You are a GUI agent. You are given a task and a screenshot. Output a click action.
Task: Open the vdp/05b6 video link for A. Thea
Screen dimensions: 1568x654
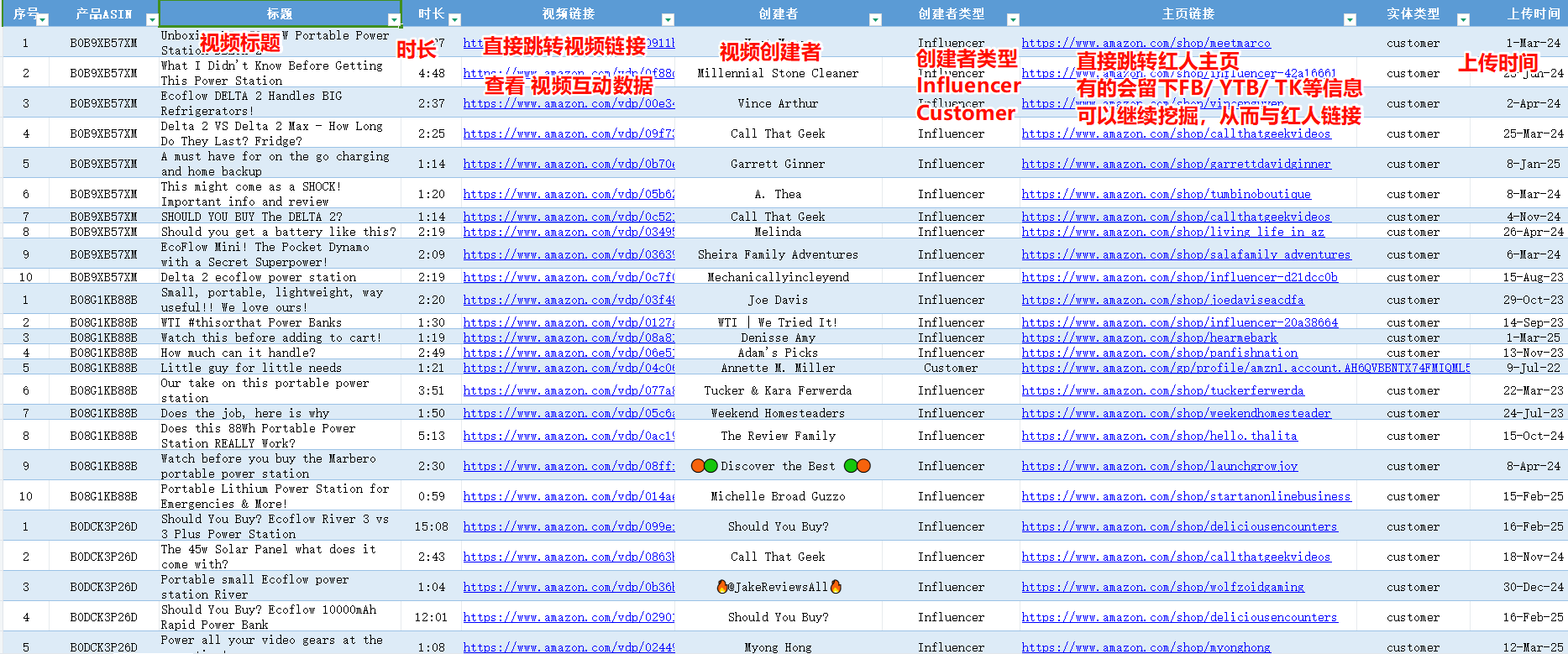(x=569, y=194)
